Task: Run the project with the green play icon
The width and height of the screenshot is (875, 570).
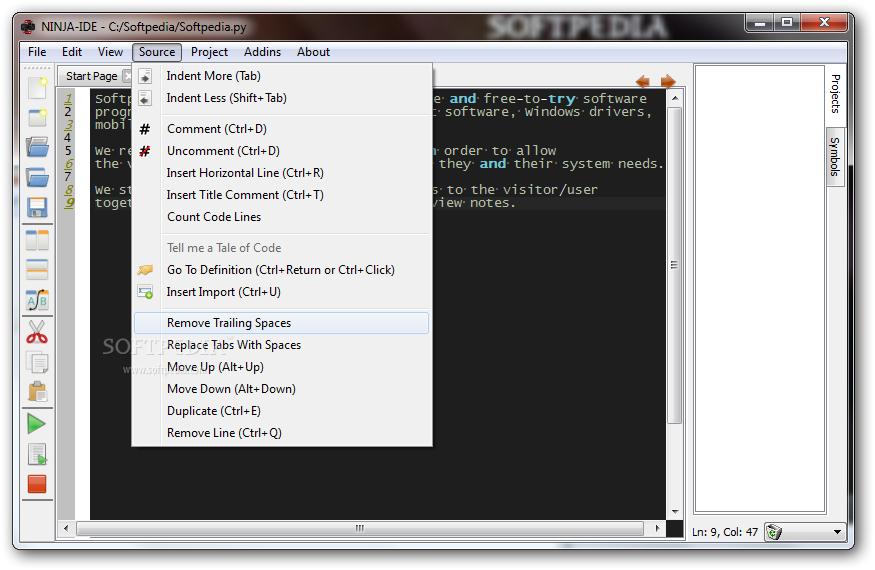Action: point(37,424)
